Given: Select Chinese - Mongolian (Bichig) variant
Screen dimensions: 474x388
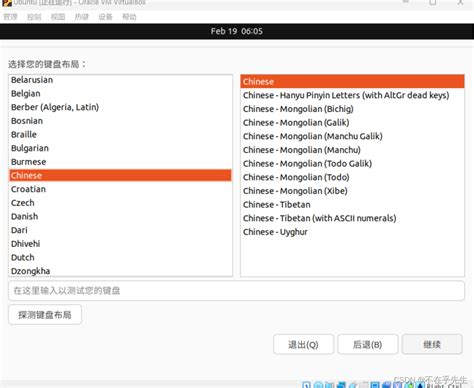Looking at the screenshot, I should coord(352,109).
